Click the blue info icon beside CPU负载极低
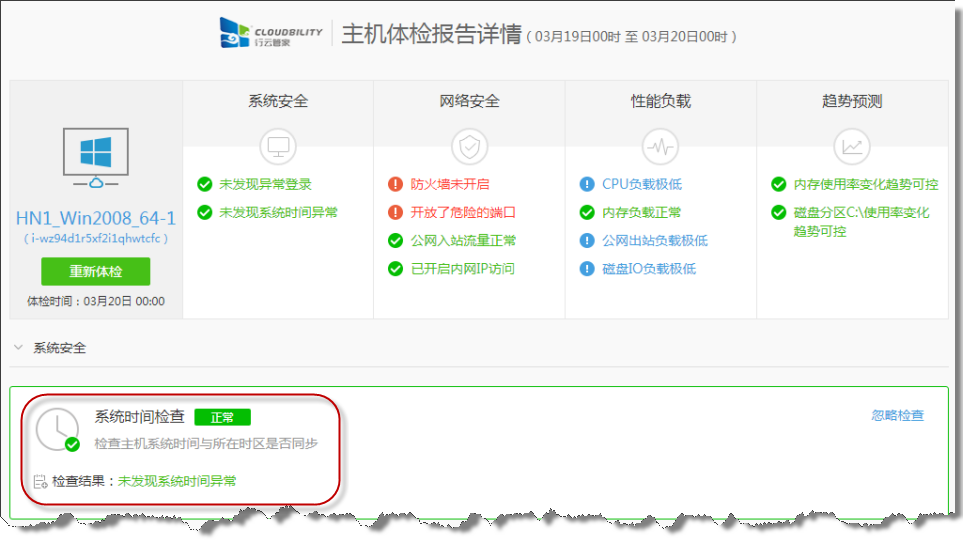Image resolution: width=963 pixels, height=540 pixels. [x=587, y=184]
